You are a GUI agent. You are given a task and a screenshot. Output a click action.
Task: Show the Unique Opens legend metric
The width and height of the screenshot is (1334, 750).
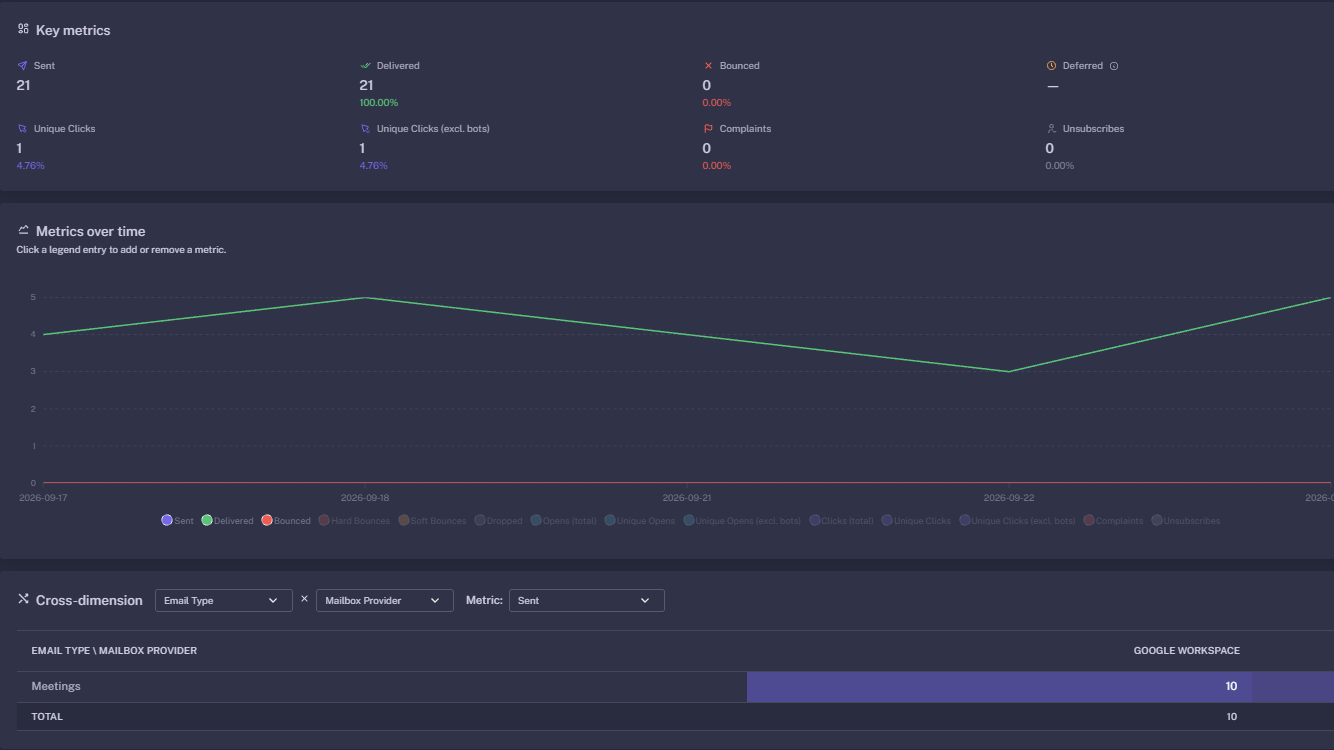(x=640, y=521)
